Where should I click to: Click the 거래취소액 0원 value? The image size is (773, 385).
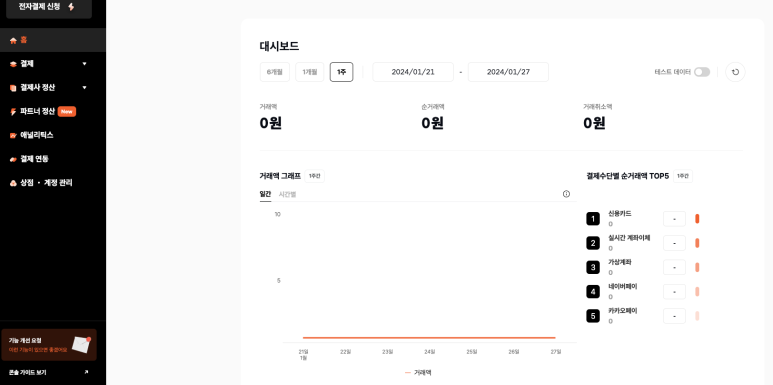click(x=594, y=123)
